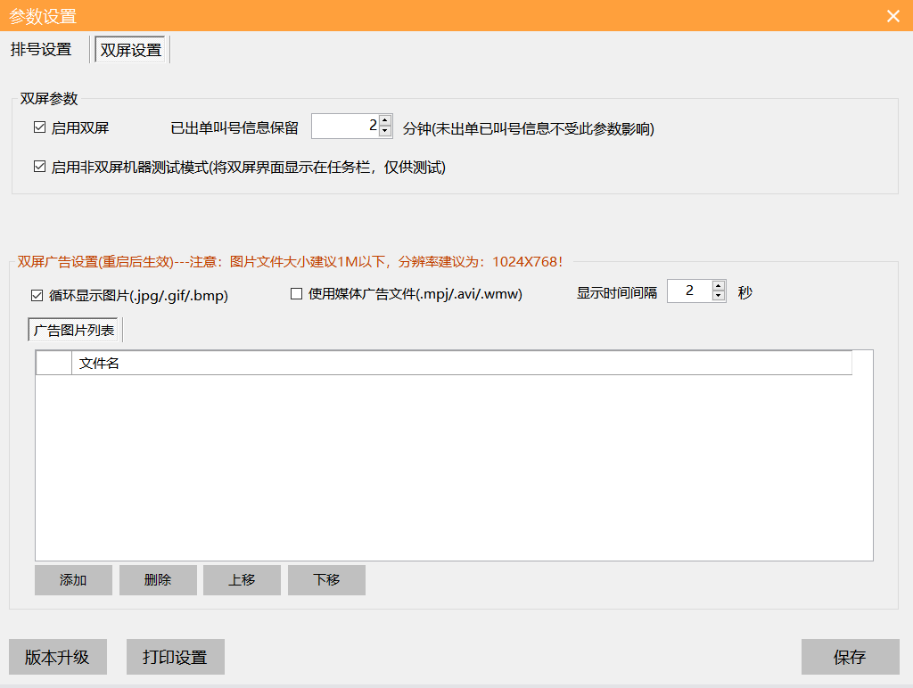Increase 显示时间间隔 seconds with up arrow
Viewport: 913px width, 688px height.
718,285
